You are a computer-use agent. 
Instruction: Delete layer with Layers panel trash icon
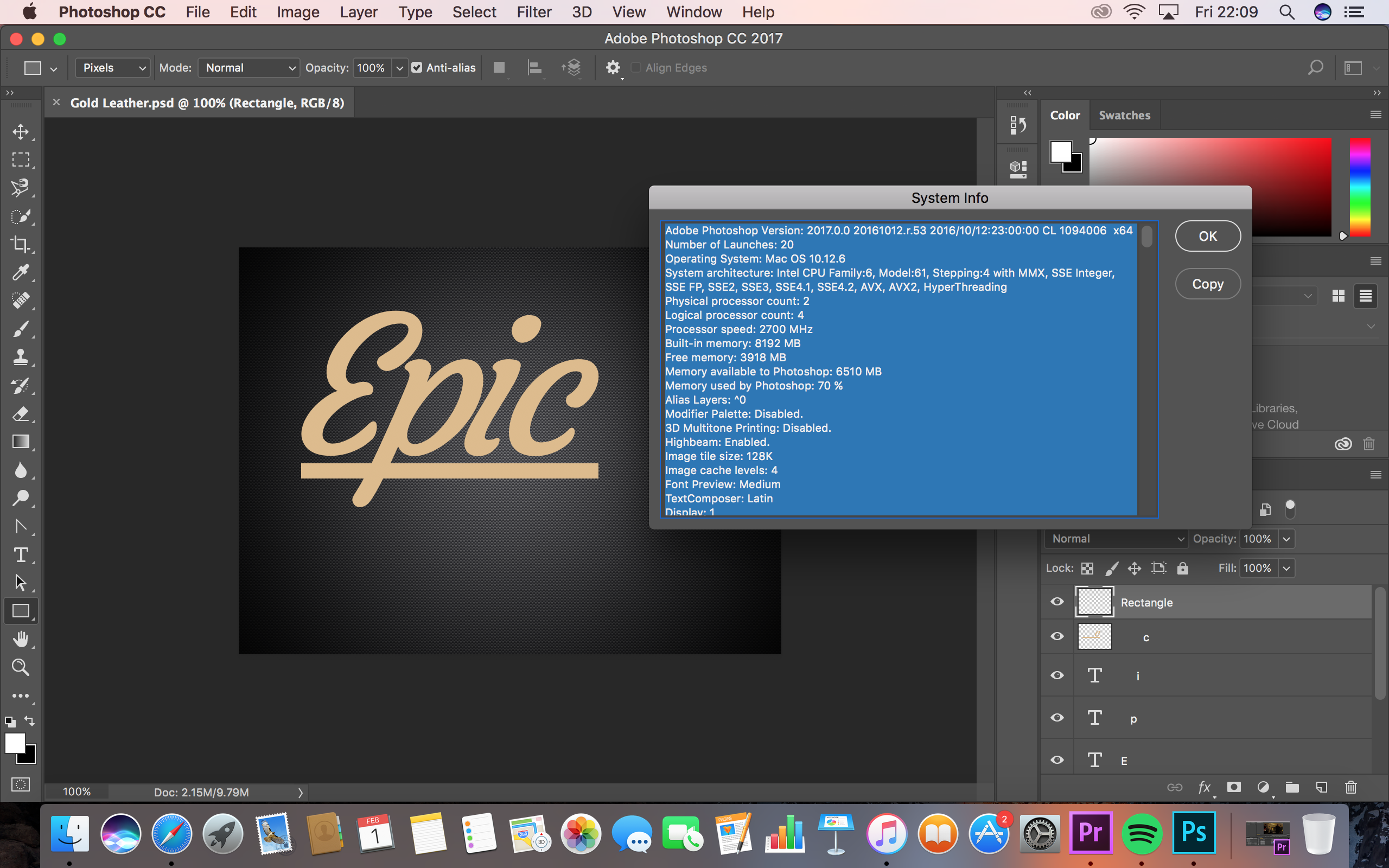point(1351,787)
